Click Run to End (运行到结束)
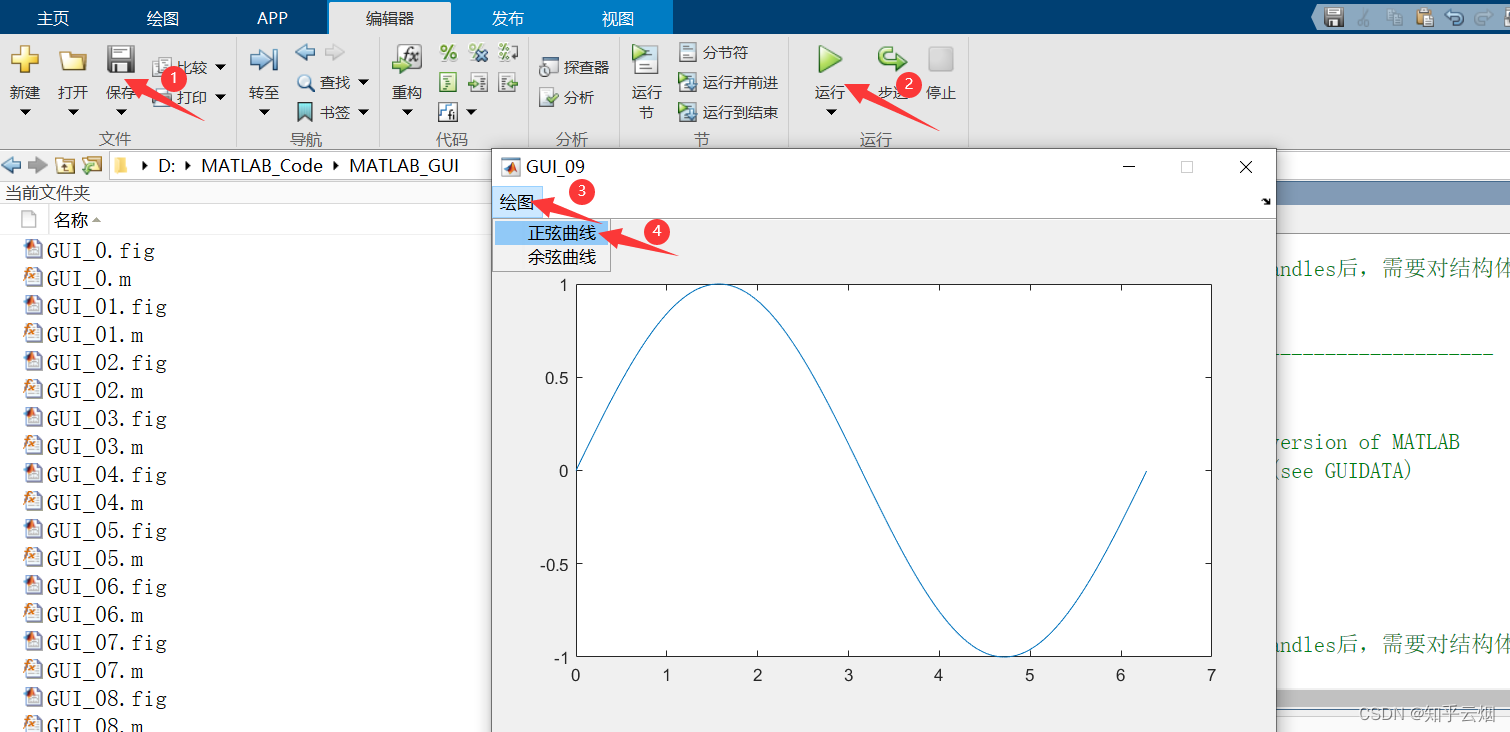The image size is (1510, 732). [x=728, y=112]
